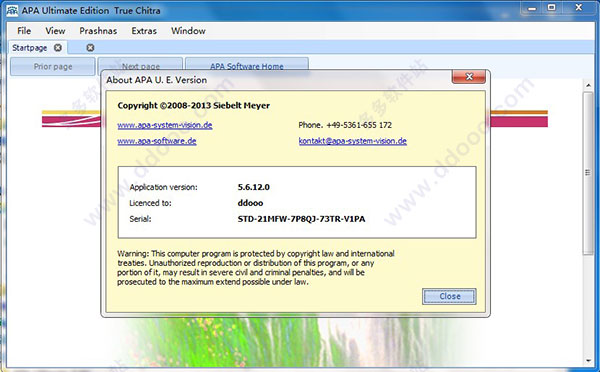This screenshot has height=372, width=600.
Task: Click the serial STD-21MFW-7P8QJ-73TR-V1PA
Action: click(x=301, y=219)
